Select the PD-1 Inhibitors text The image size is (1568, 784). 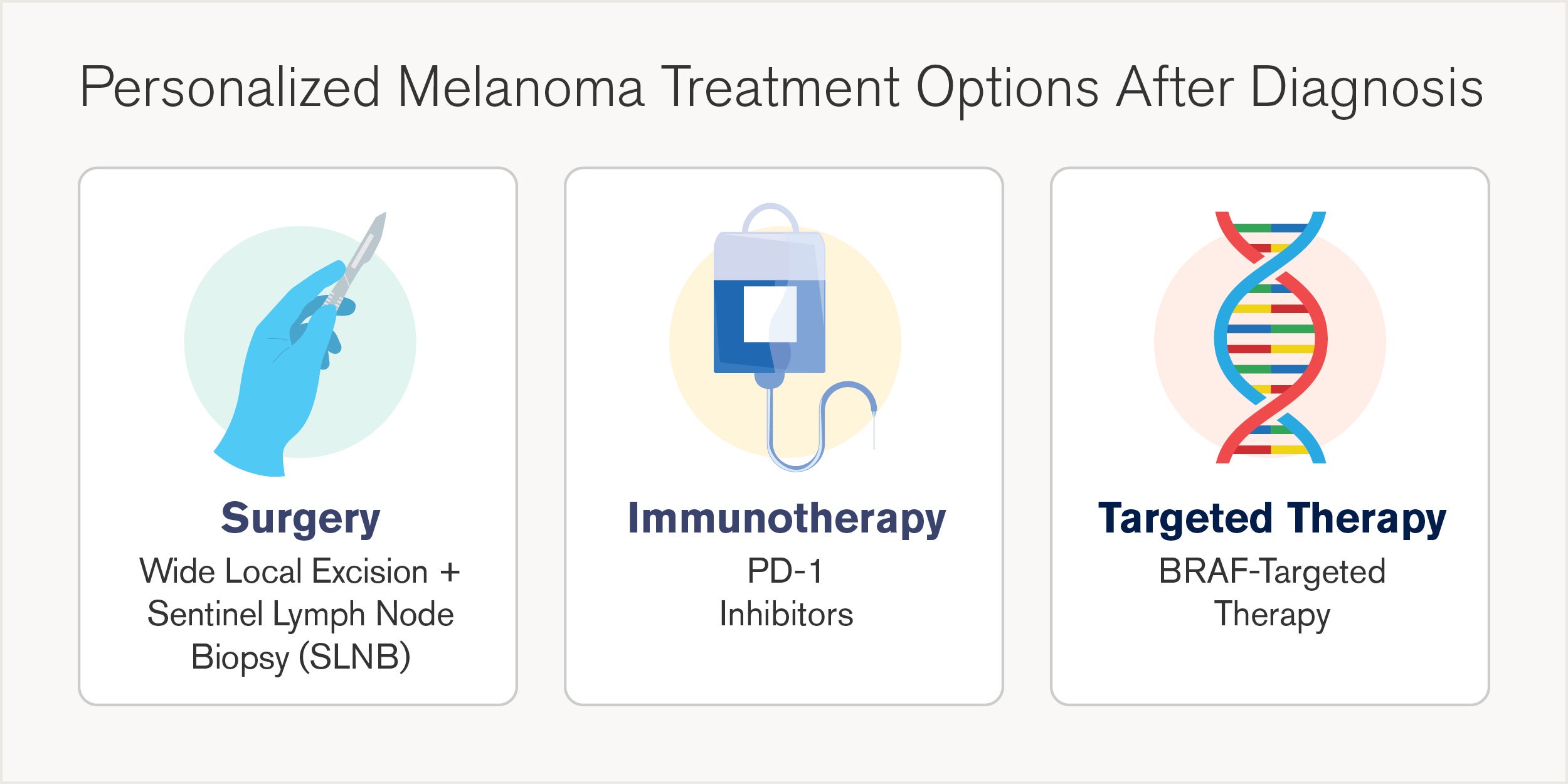click(786, 593)
